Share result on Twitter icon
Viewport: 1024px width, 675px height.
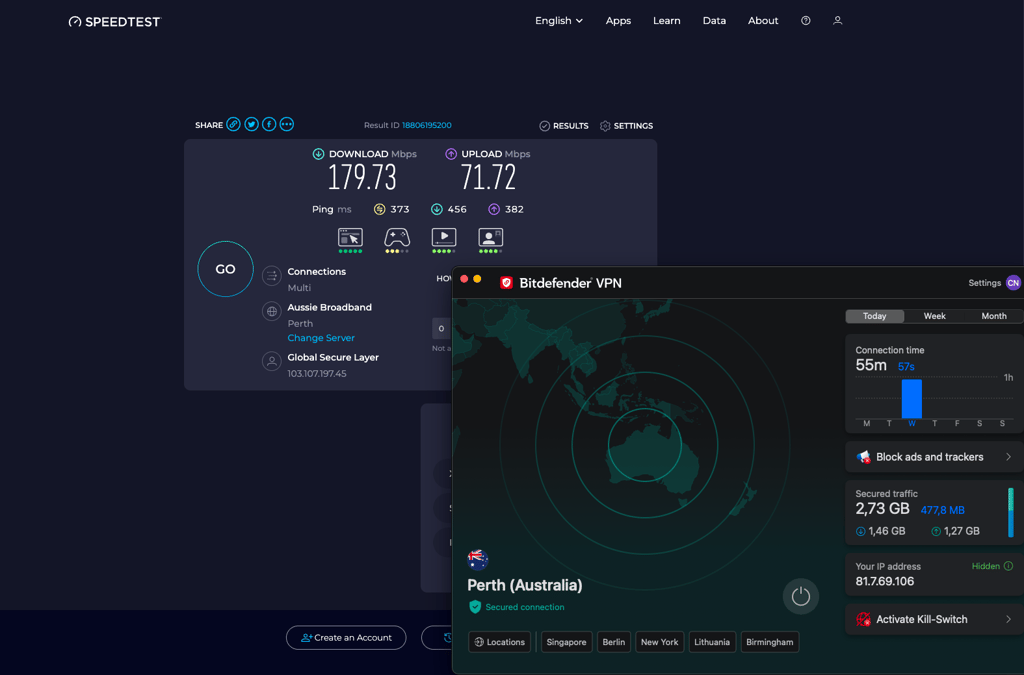click(x=251, y=125)
